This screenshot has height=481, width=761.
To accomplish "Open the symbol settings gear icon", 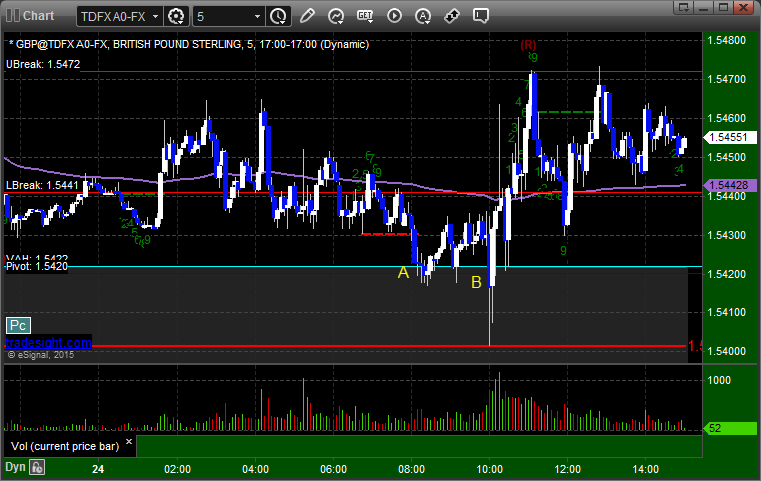I will pos(176,17).
